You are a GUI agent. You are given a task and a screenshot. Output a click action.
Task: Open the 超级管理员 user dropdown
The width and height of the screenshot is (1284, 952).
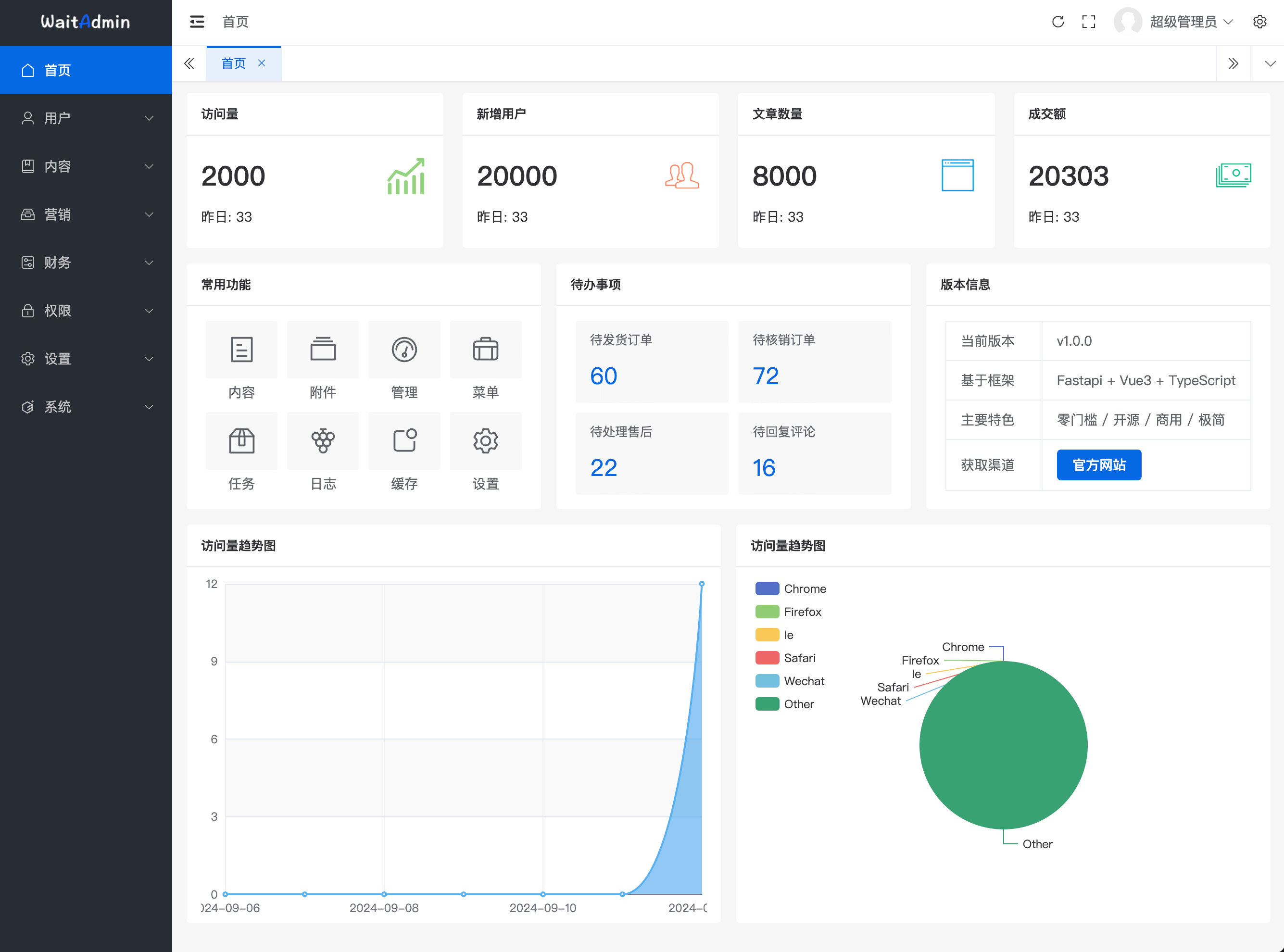pos(1182,22)
